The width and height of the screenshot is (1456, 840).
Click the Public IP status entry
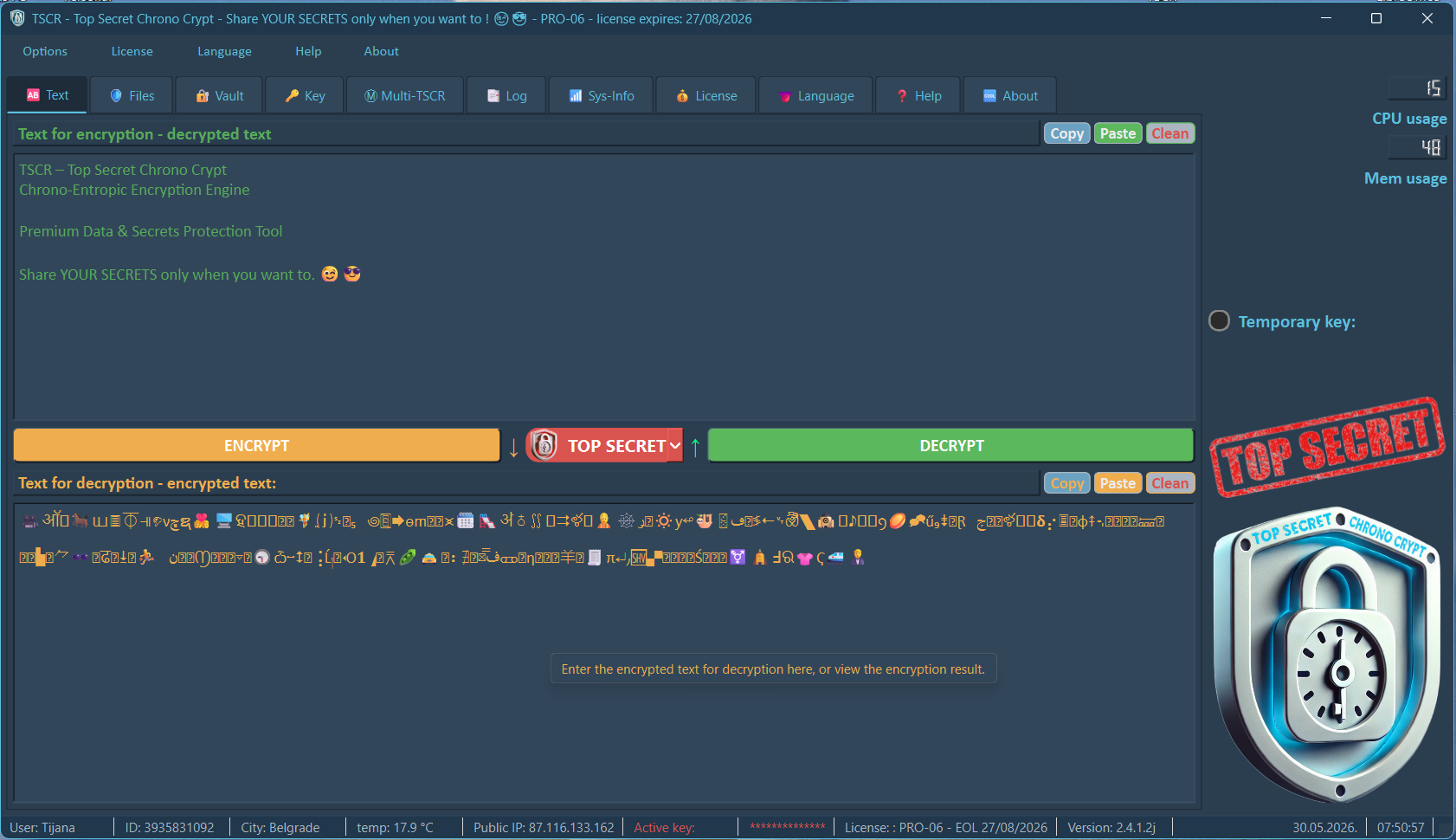[x=544, y=828]
